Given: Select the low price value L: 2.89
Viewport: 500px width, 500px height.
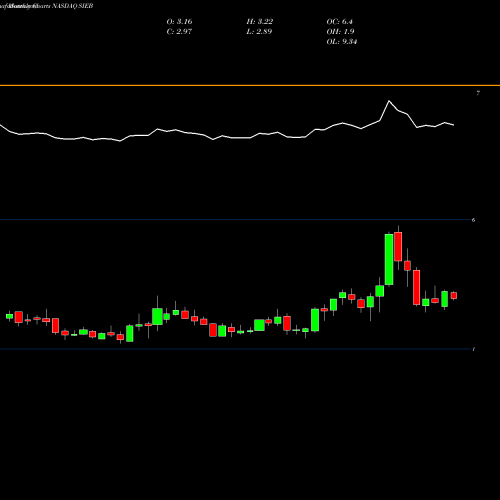Looking at the screenshot, I should tap(259, 32).
